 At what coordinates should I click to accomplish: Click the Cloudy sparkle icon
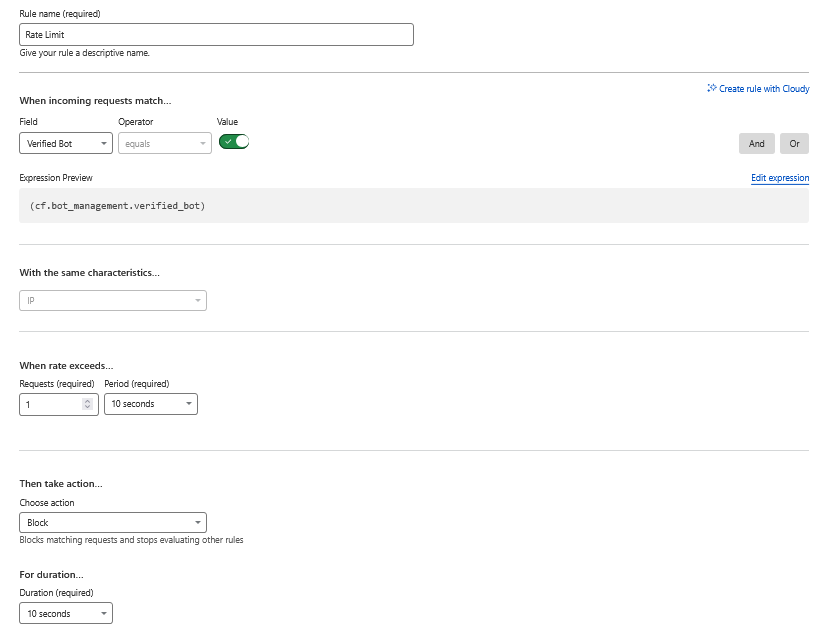tap(711, 88)
